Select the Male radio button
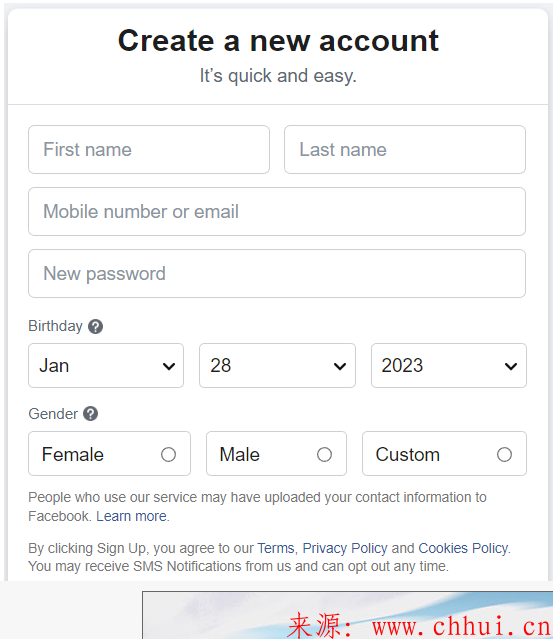Viewport: 553px width, 639px height. (324, 454)
